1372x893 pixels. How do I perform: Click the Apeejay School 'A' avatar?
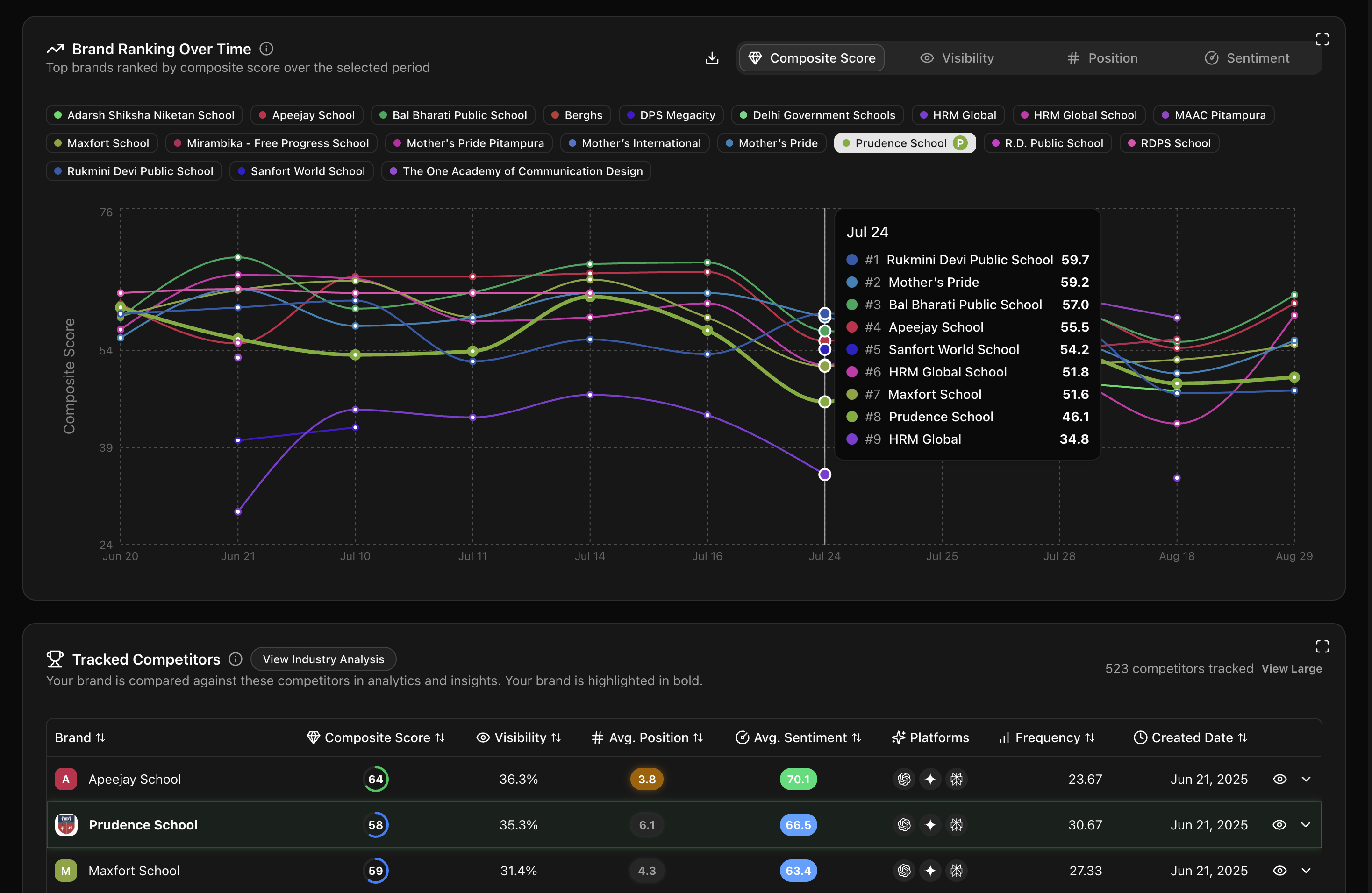coord(66,779)
